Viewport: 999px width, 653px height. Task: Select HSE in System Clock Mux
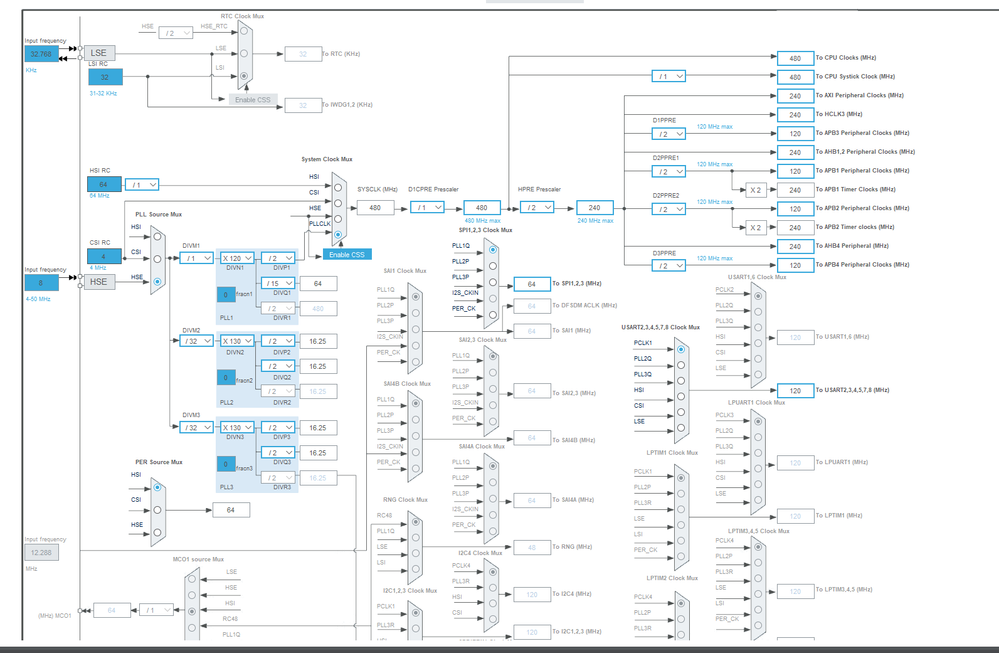click(338, 219)
